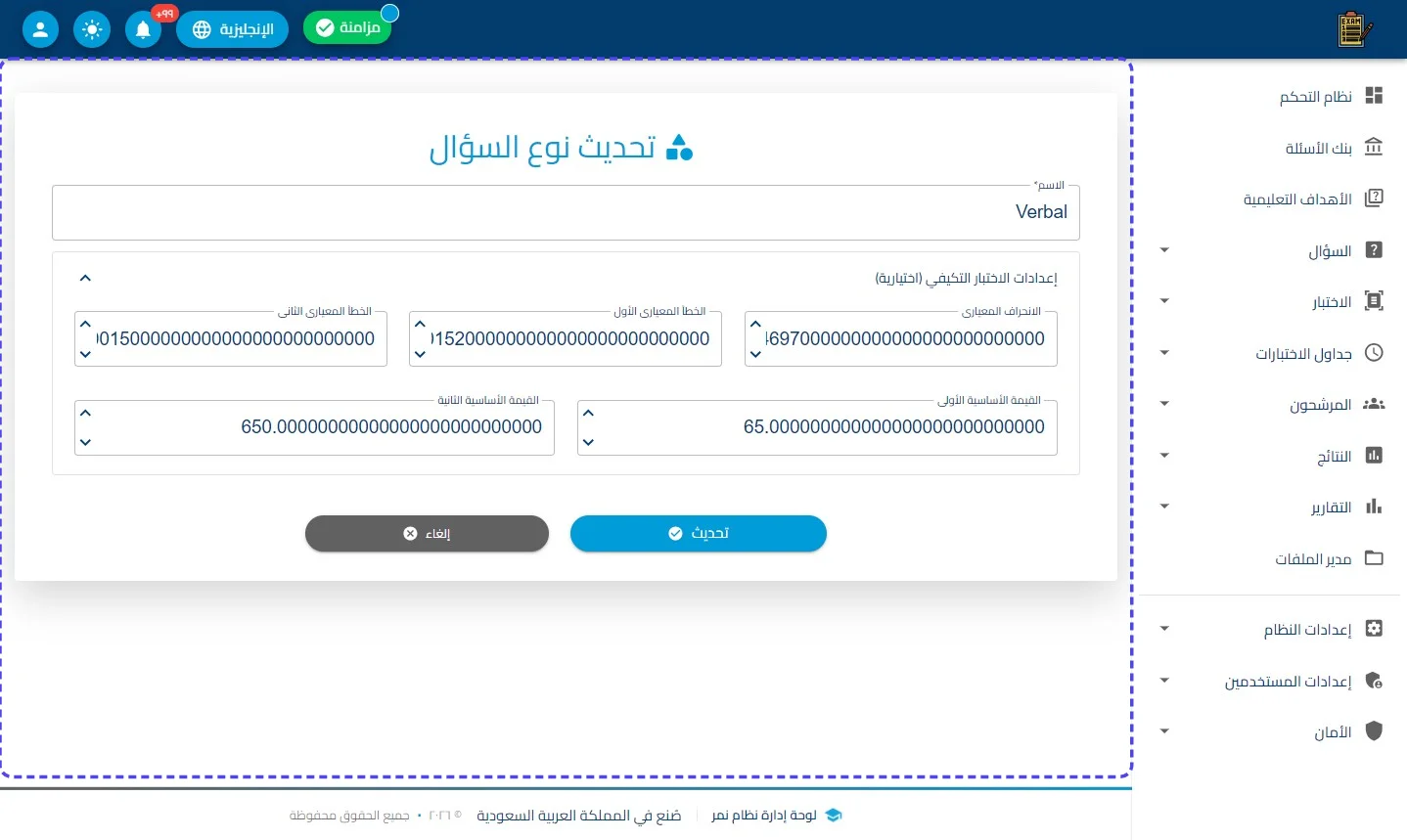
Task: Expand the الاختبار submenu arrow
Action: [1164, 301]
